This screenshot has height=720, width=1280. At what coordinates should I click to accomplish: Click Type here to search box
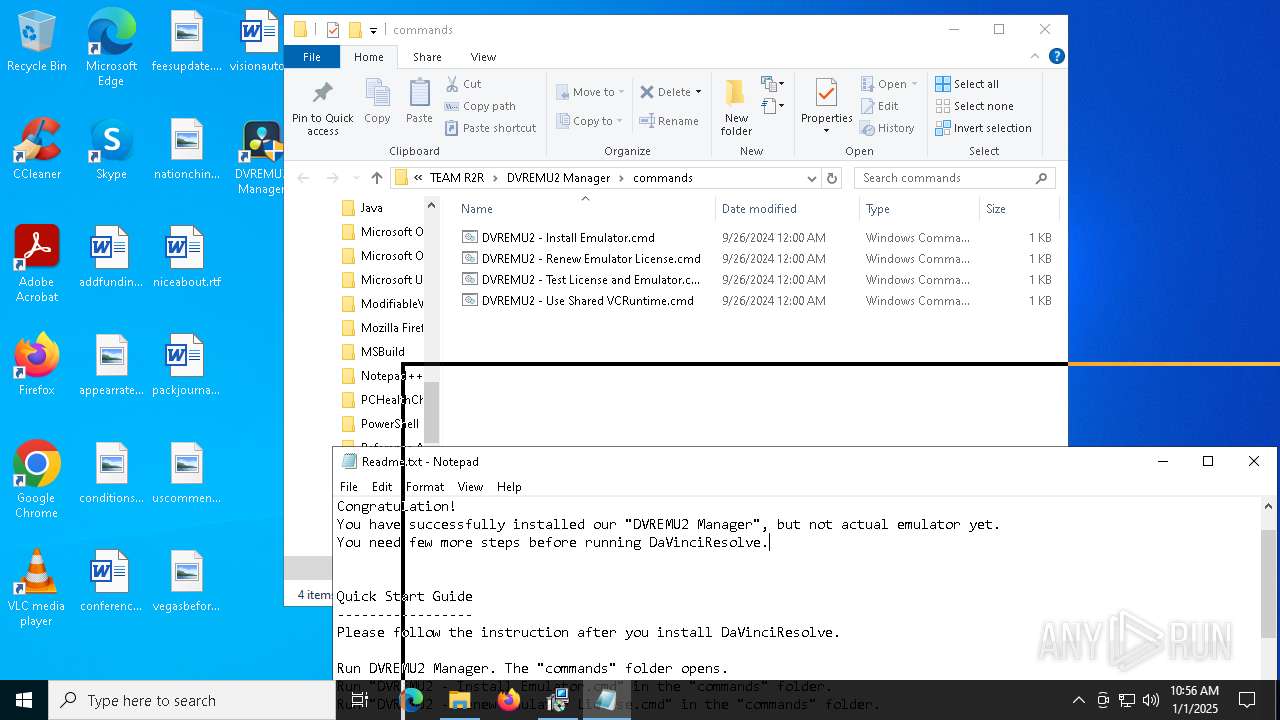(192, 701)
